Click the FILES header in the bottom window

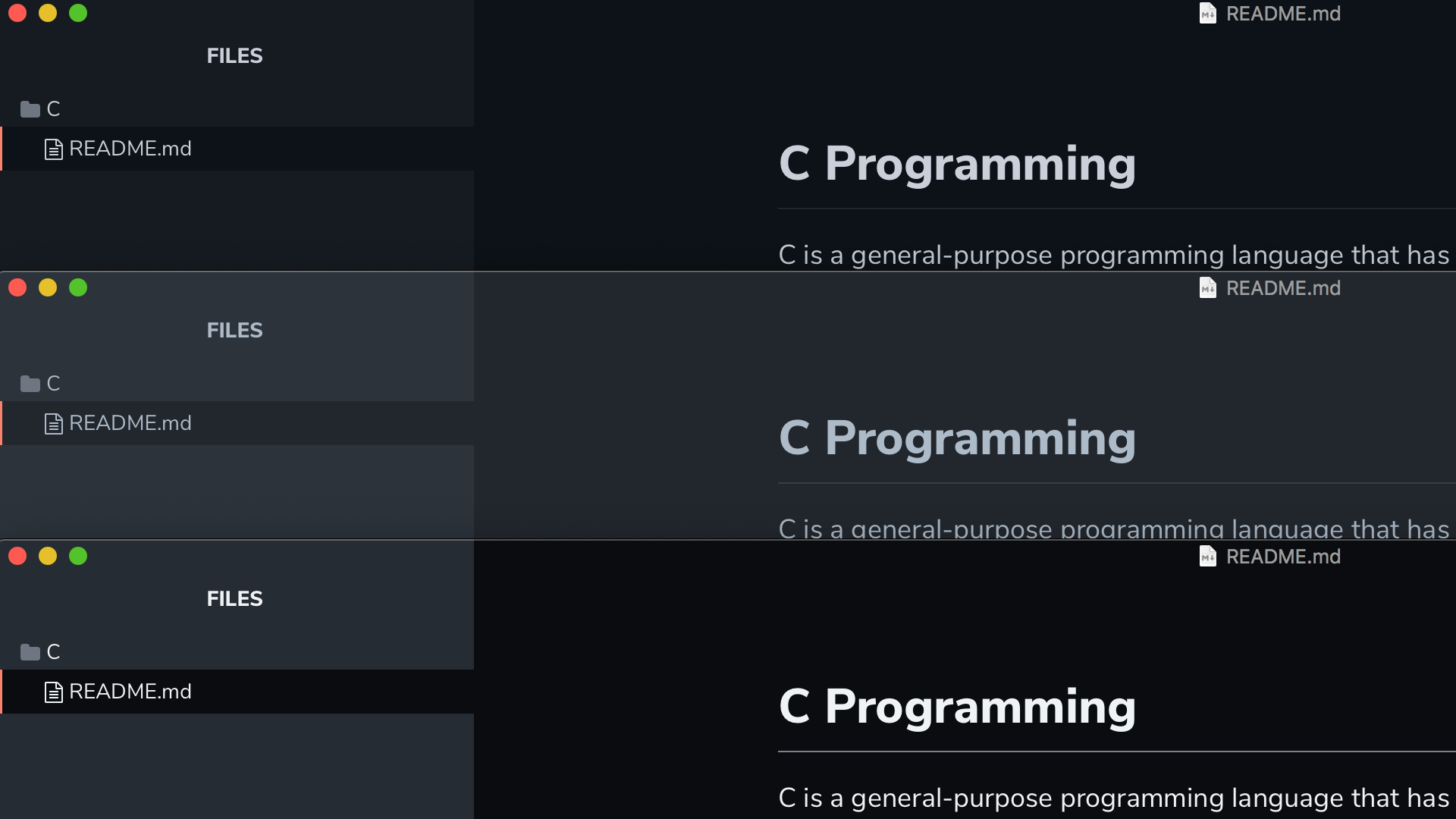pos(235,599)
